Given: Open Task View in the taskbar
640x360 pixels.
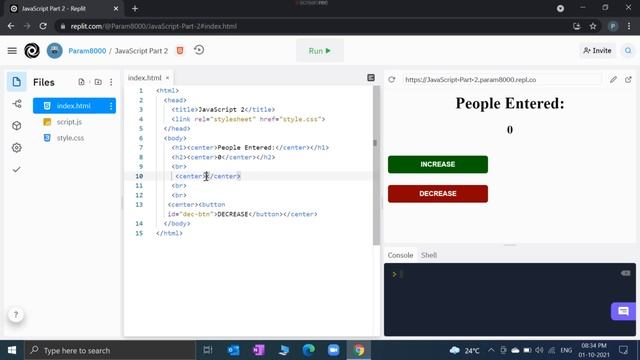Looking at the screenshot, I should tap(208, 350).
